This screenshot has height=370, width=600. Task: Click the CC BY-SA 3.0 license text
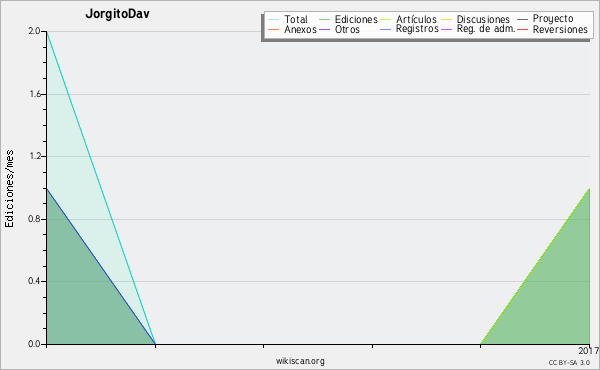pyautogui.click(x=569, y=363)
